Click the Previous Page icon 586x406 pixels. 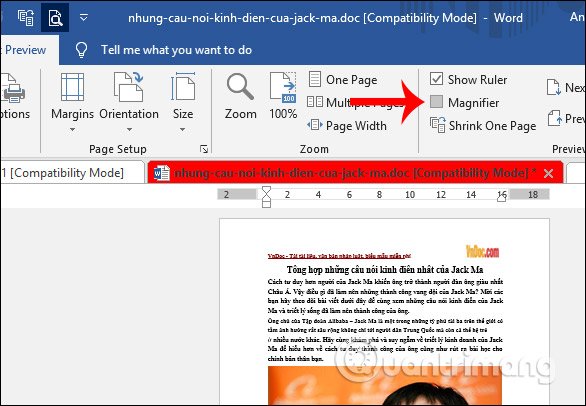pyautogui.click(x=555, y=118)
